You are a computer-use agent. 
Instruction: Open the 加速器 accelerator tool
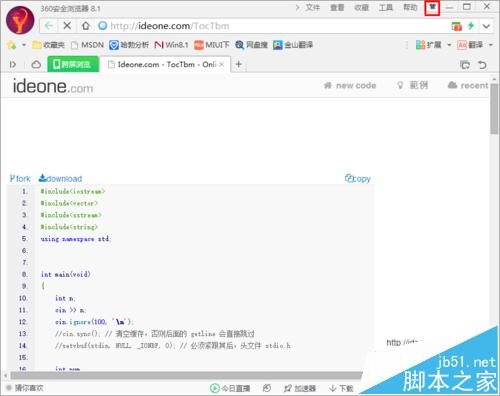pos(300,388)
